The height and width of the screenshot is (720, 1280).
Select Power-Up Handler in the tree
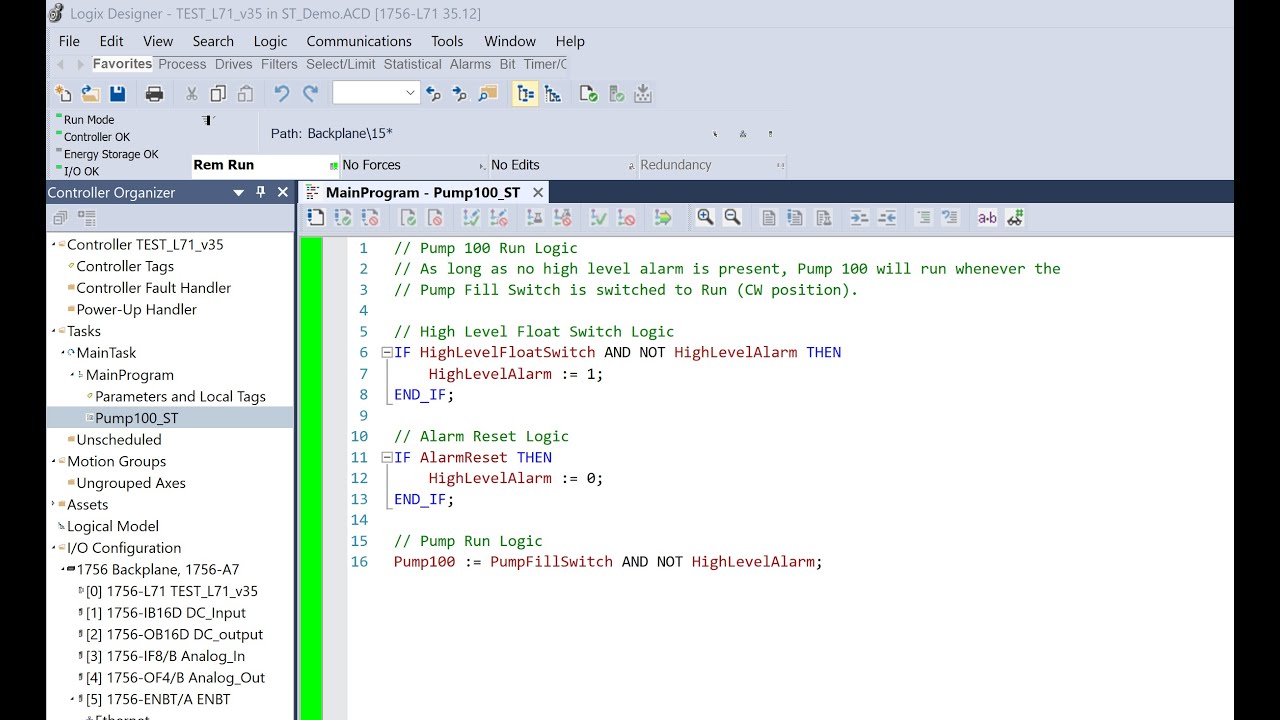136,309
